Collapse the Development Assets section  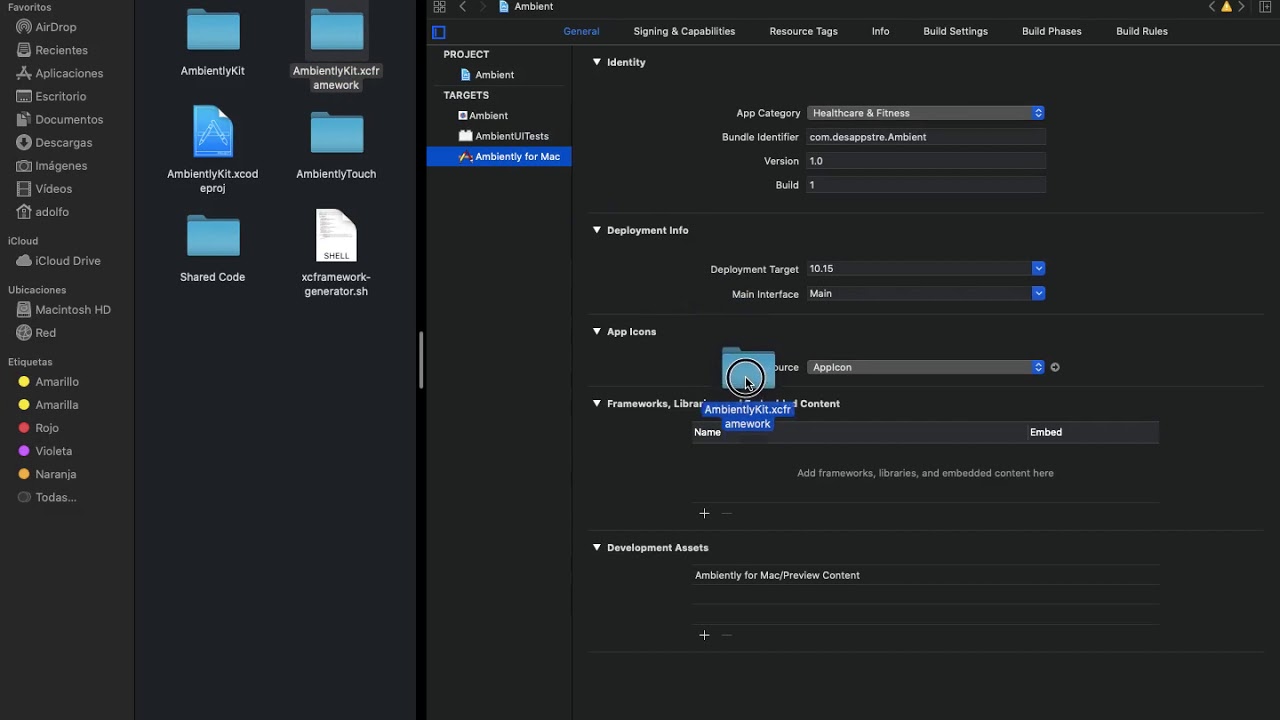[x=597, y=547]
